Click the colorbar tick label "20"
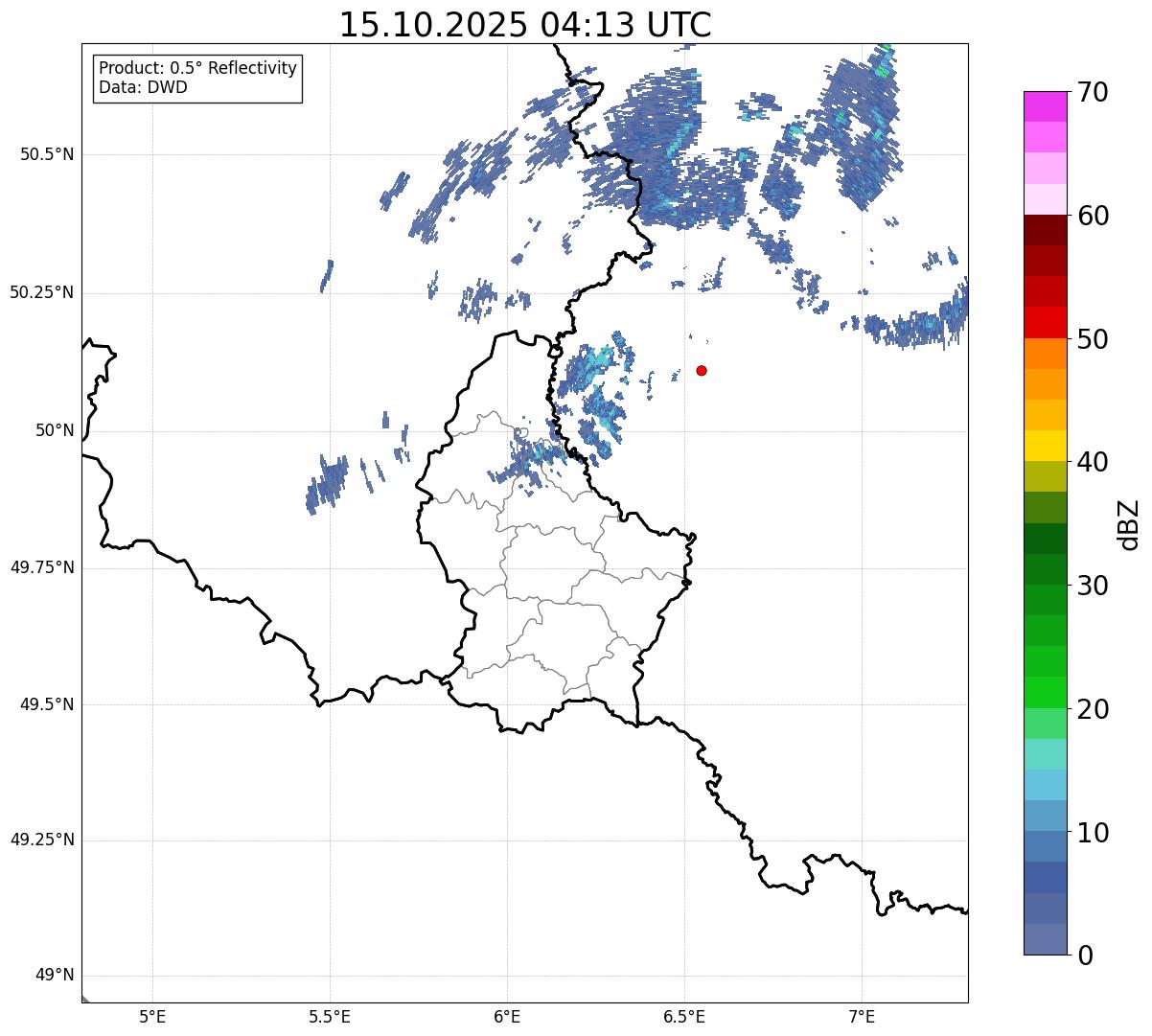This screenshot has width=1152, height=1036. (x=1093, y=709)
